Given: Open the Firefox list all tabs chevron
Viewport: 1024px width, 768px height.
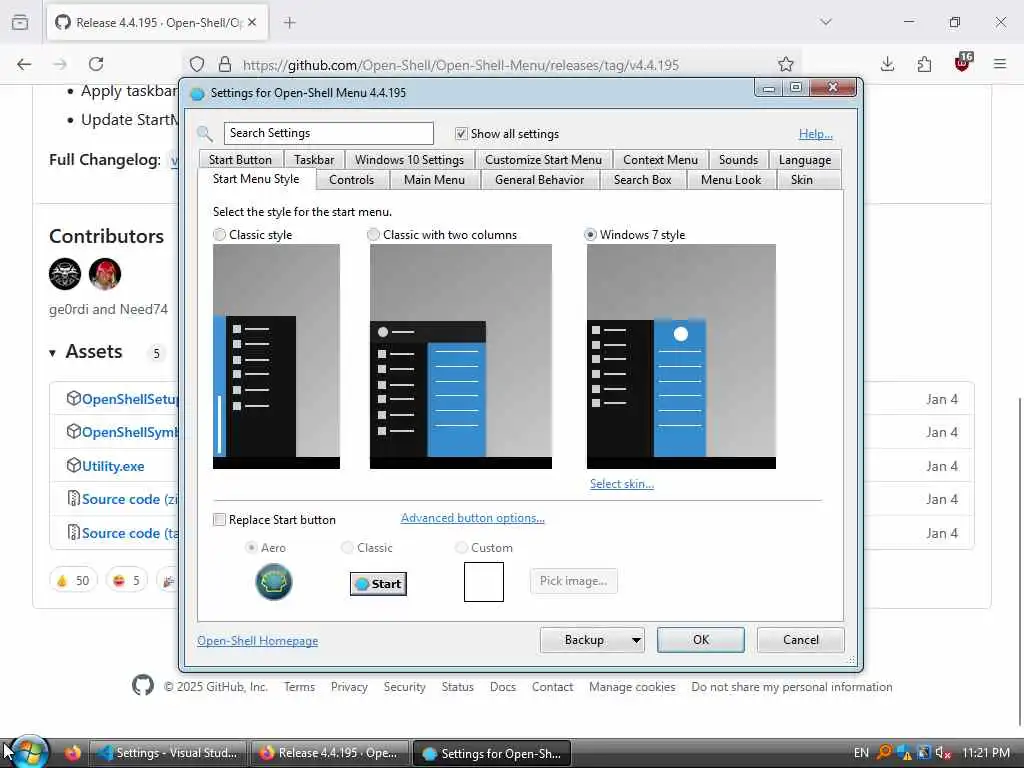Looking at the screenshot, I should tap(825, 22).
